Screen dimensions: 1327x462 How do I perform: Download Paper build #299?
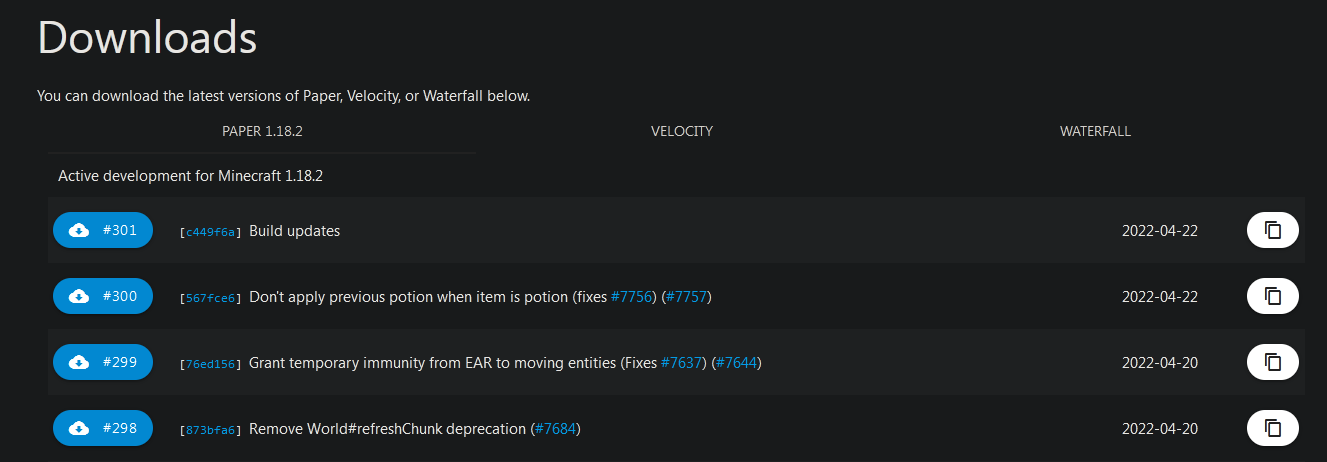(x=102, y=362)
